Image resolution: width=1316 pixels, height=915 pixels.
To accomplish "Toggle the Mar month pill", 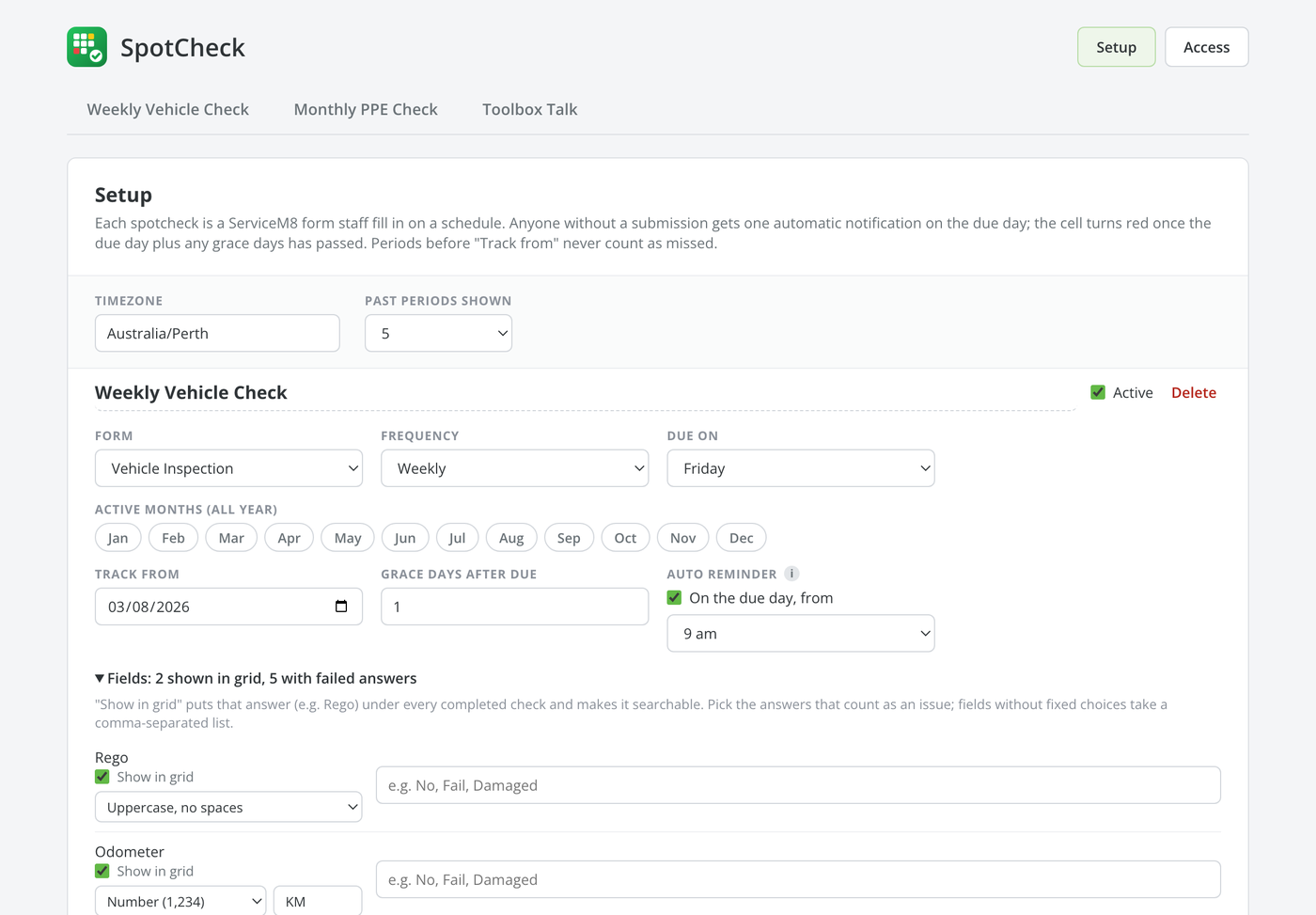I will tap(231, 538).
